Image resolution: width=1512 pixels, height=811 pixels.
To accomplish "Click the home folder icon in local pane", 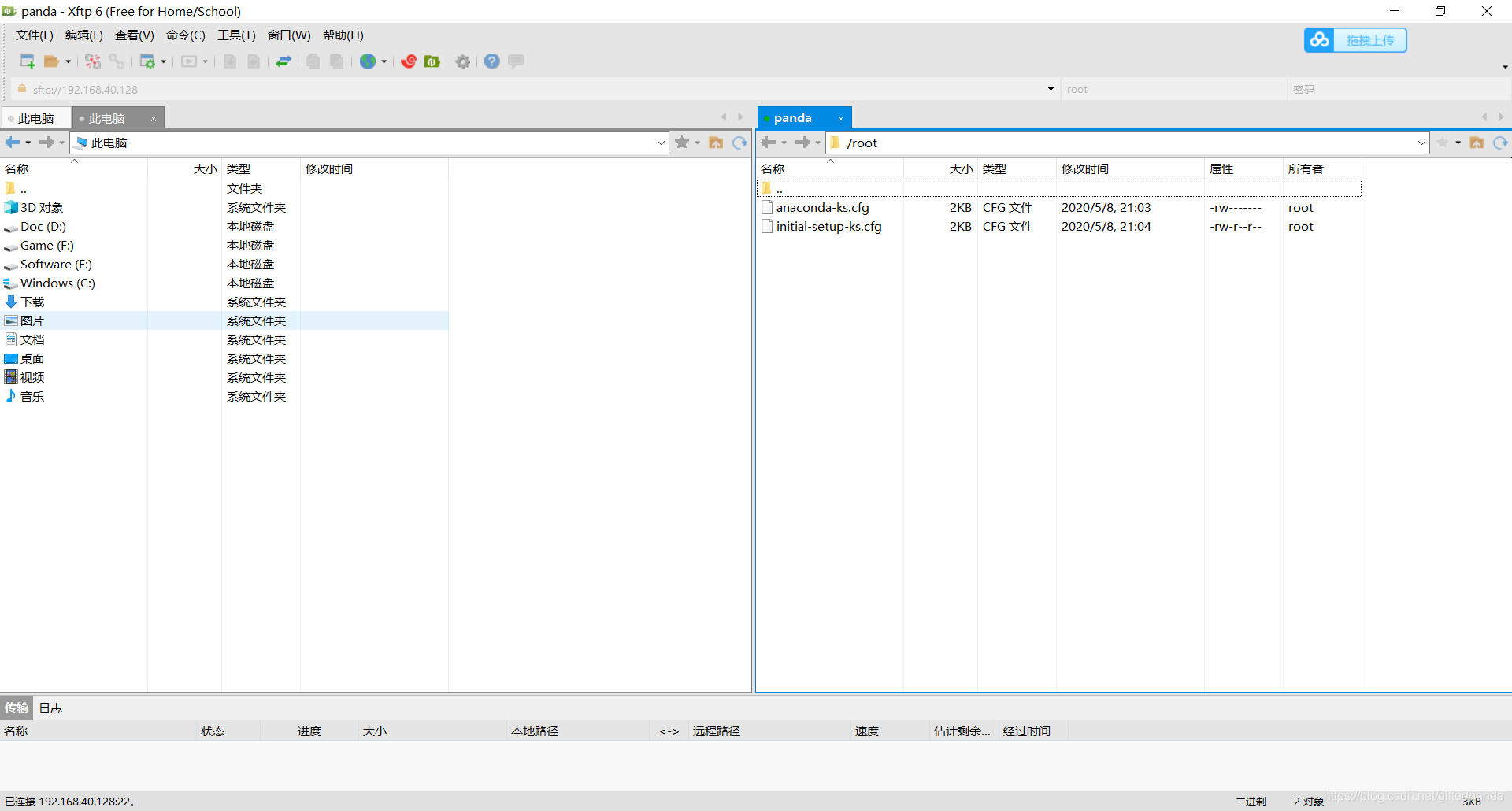I will pos(716,143).
